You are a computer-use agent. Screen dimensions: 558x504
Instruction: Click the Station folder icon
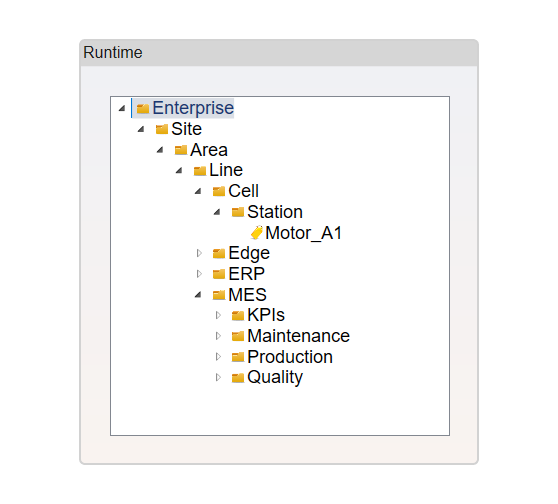[x=238, y=212]
